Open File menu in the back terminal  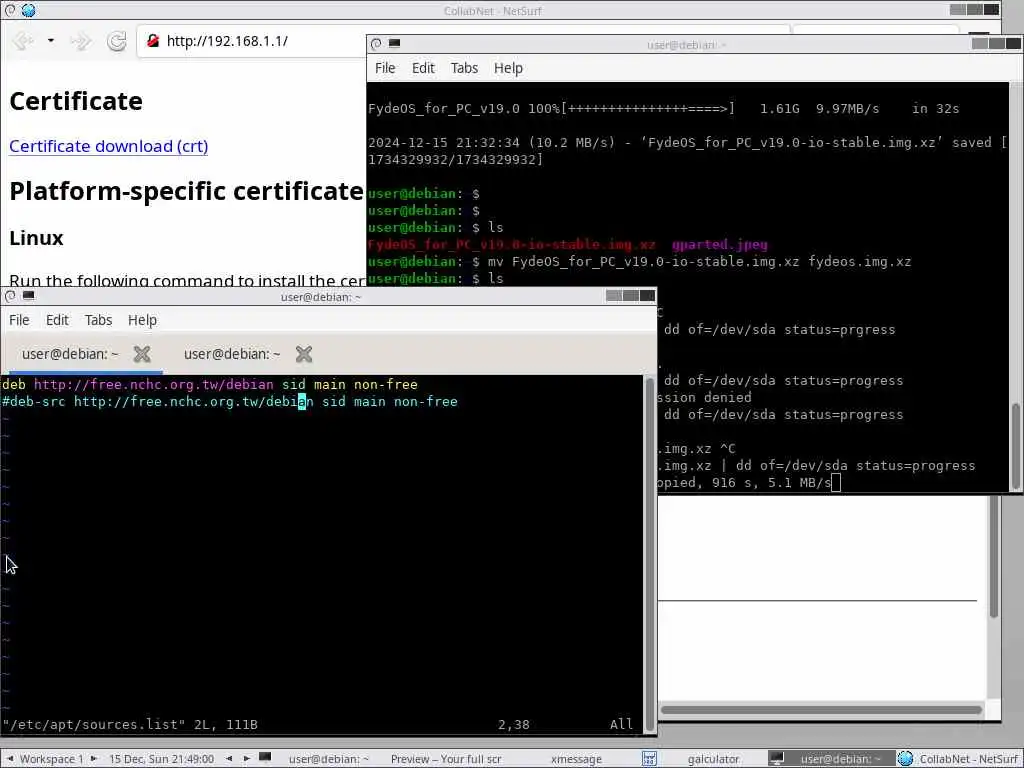[385, 68]
